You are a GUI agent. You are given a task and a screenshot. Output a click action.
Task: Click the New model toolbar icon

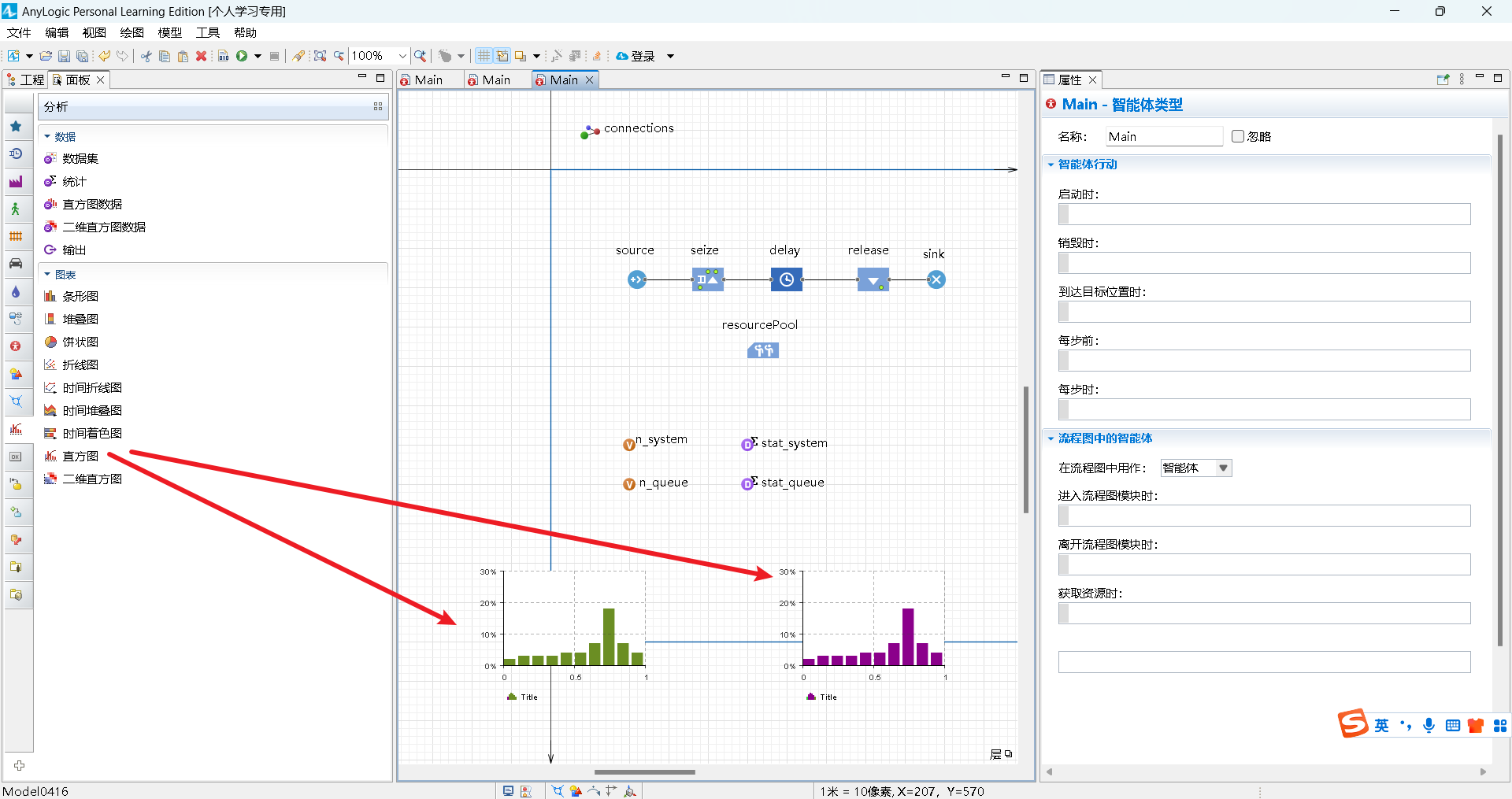[x=13, y=56]
